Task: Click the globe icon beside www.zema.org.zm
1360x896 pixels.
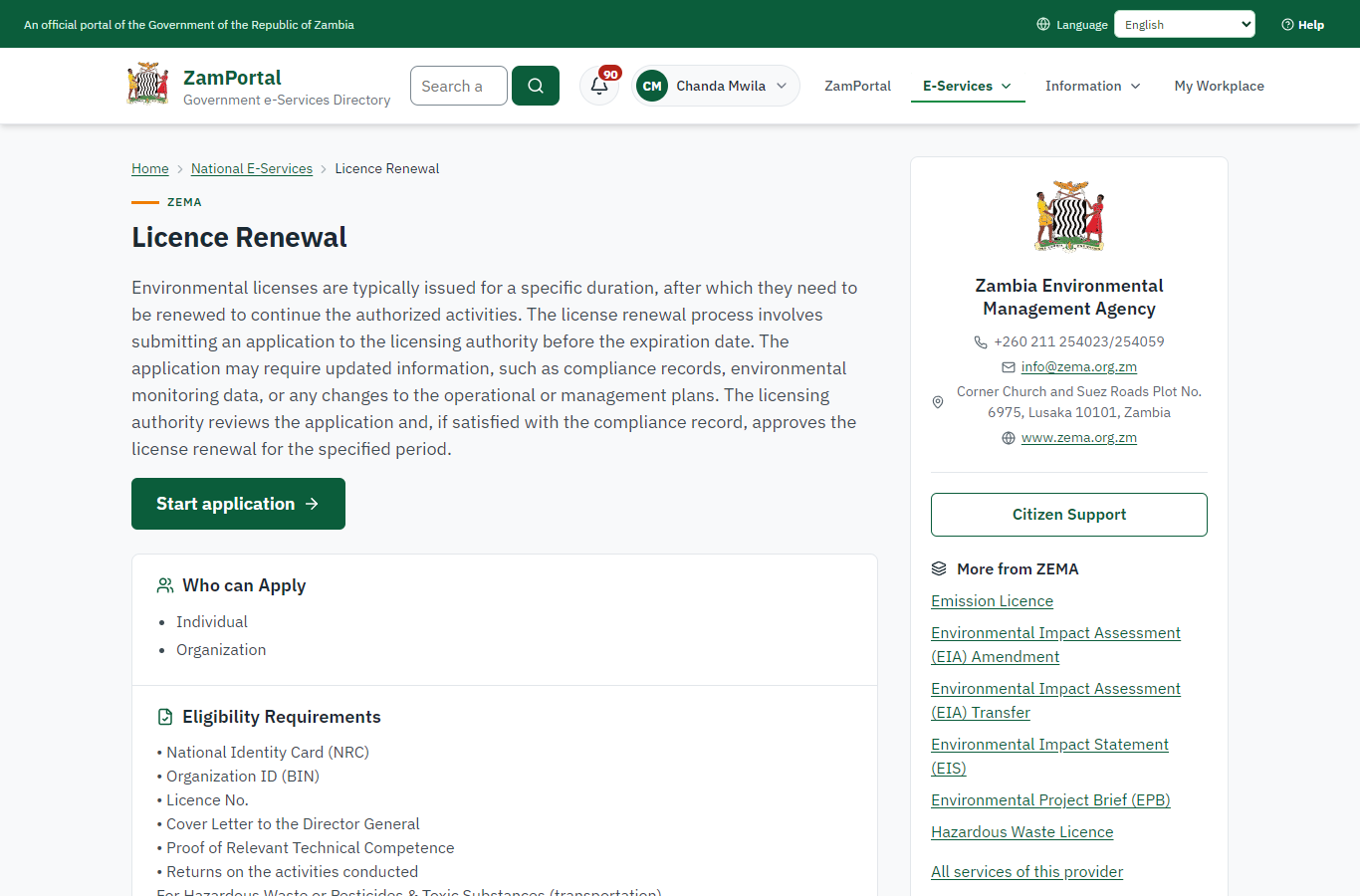Action: pyautogui.click(x=1009, y=438)
